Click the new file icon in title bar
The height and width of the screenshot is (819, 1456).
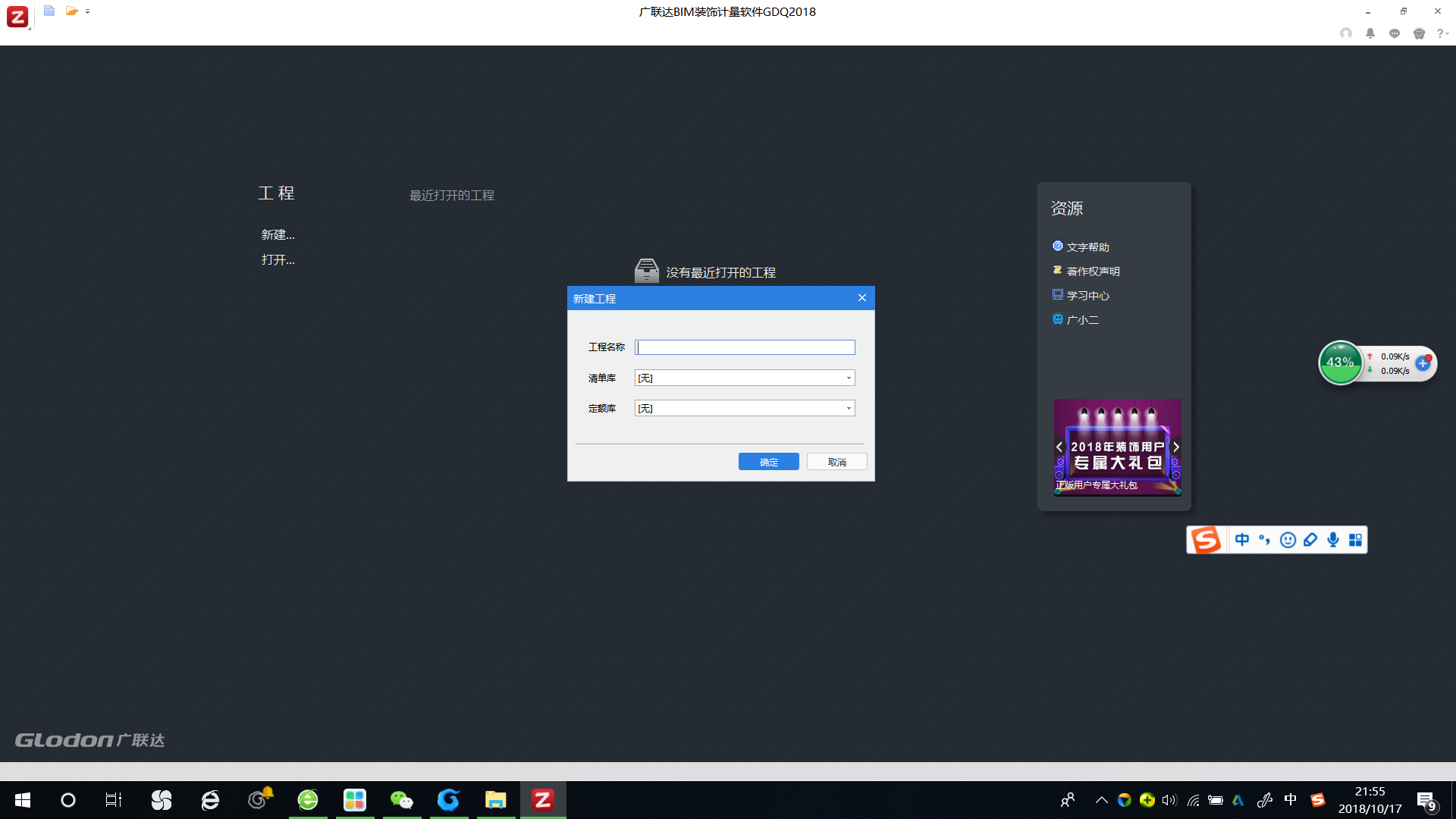[x=49, y=11]
